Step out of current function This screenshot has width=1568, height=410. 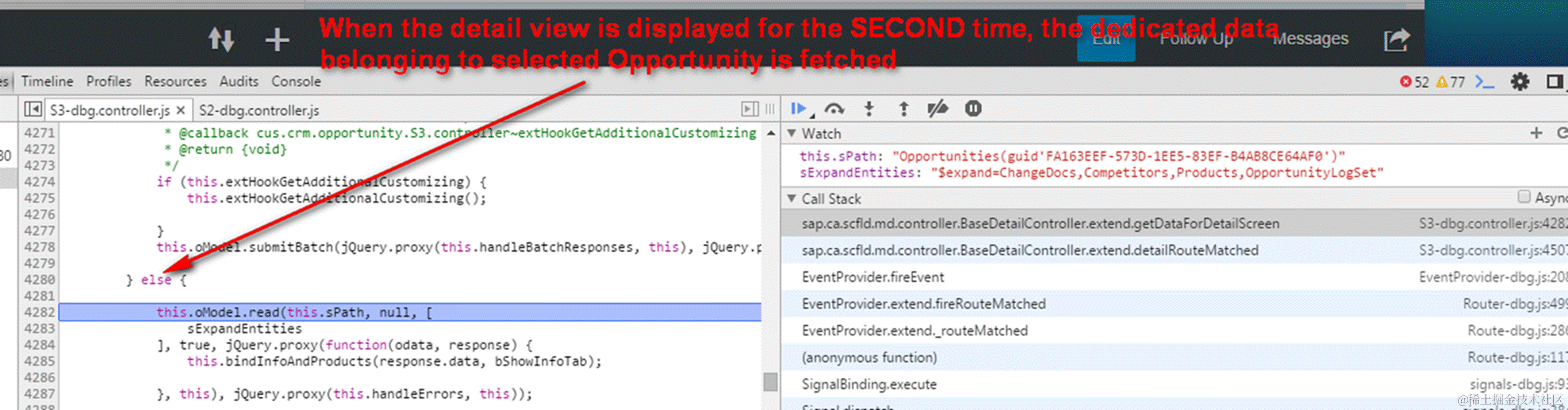click(904, 109)
